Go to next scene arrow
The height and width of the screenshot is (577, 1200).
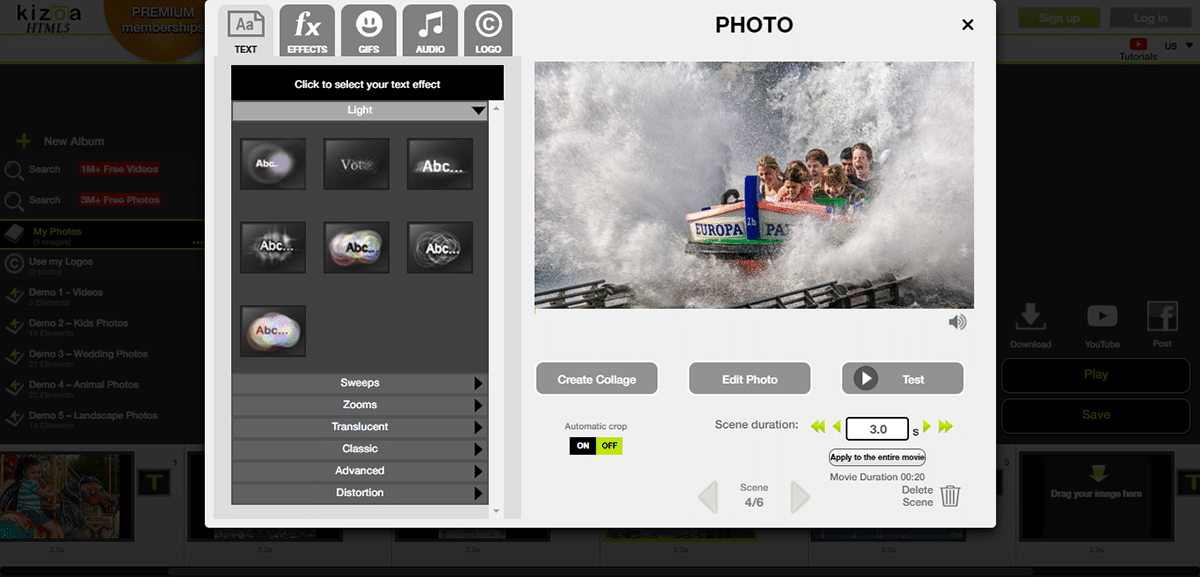point(800,497)
